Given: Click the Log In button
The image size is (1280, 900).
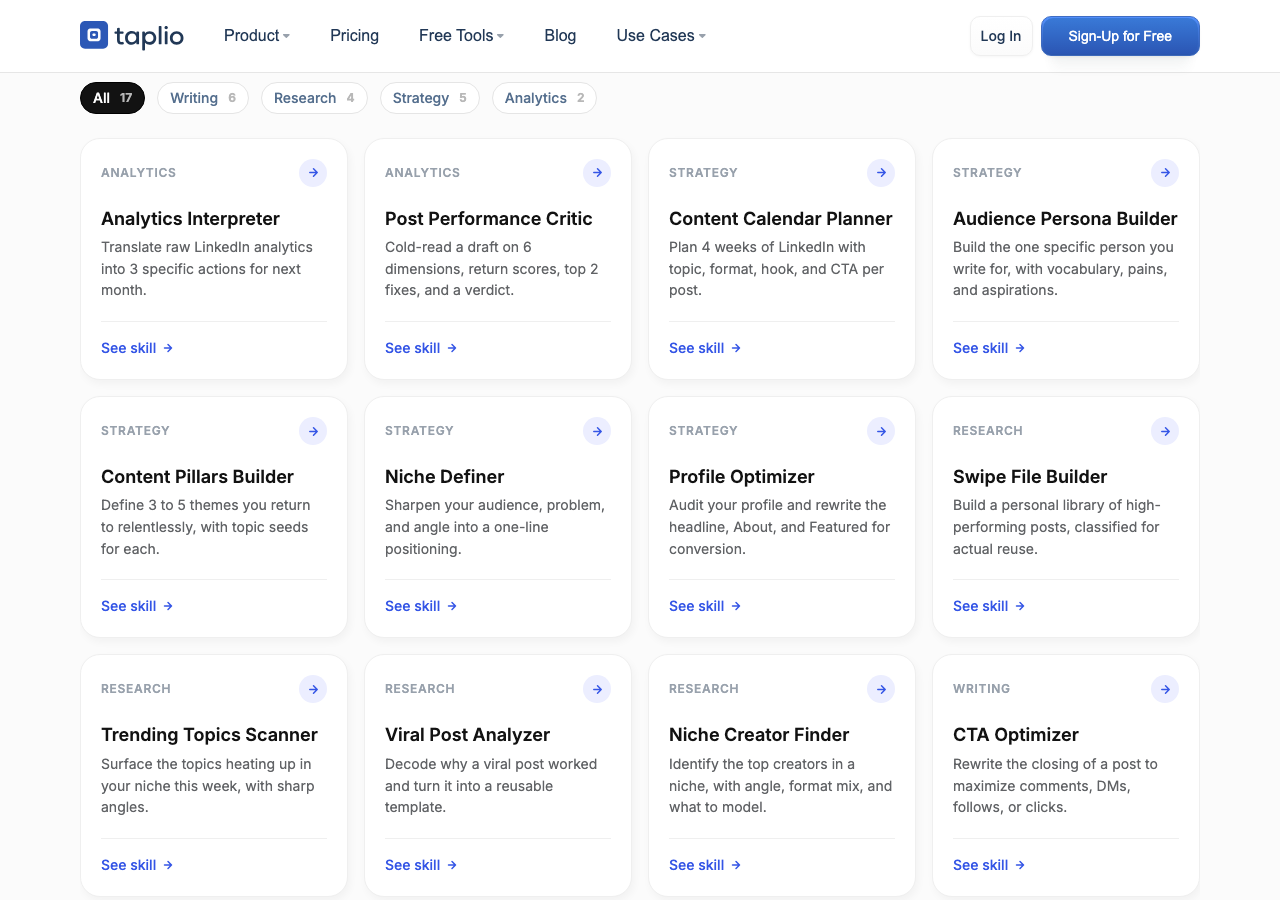Looking at the screenshot, I should (x=1001, y=36).
